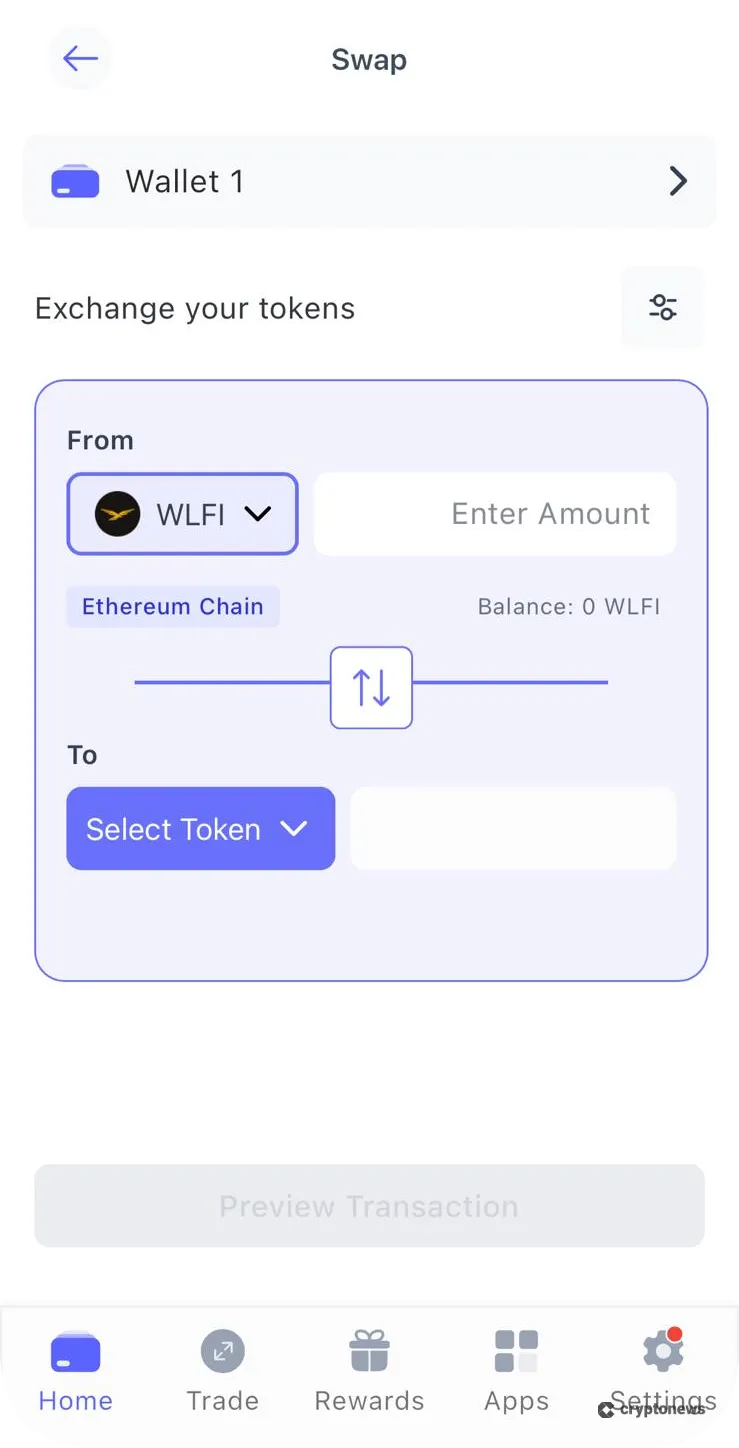Image resolution: width=739 pixels, height=1448 pixels.
Task: Open the Rewards gift icon
Action: tap(369, 1352)
